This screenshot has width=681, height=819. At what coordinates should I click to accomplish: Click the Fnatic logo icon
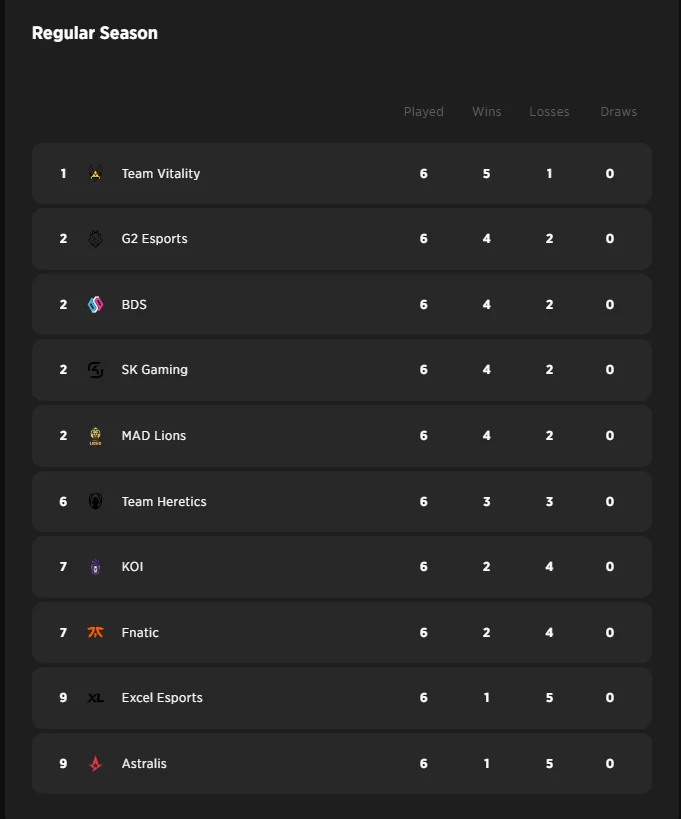coord(95,632)
